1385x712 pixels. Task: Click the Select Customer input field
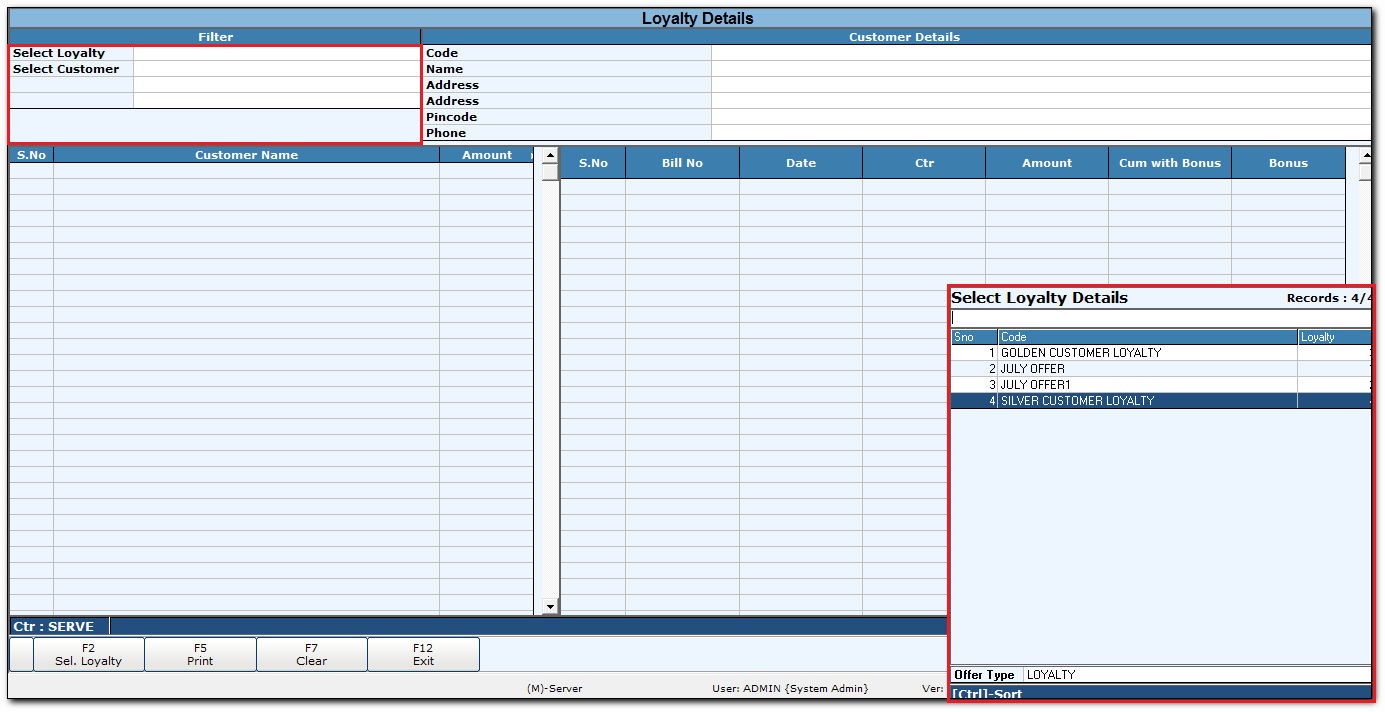pos(276,69)
